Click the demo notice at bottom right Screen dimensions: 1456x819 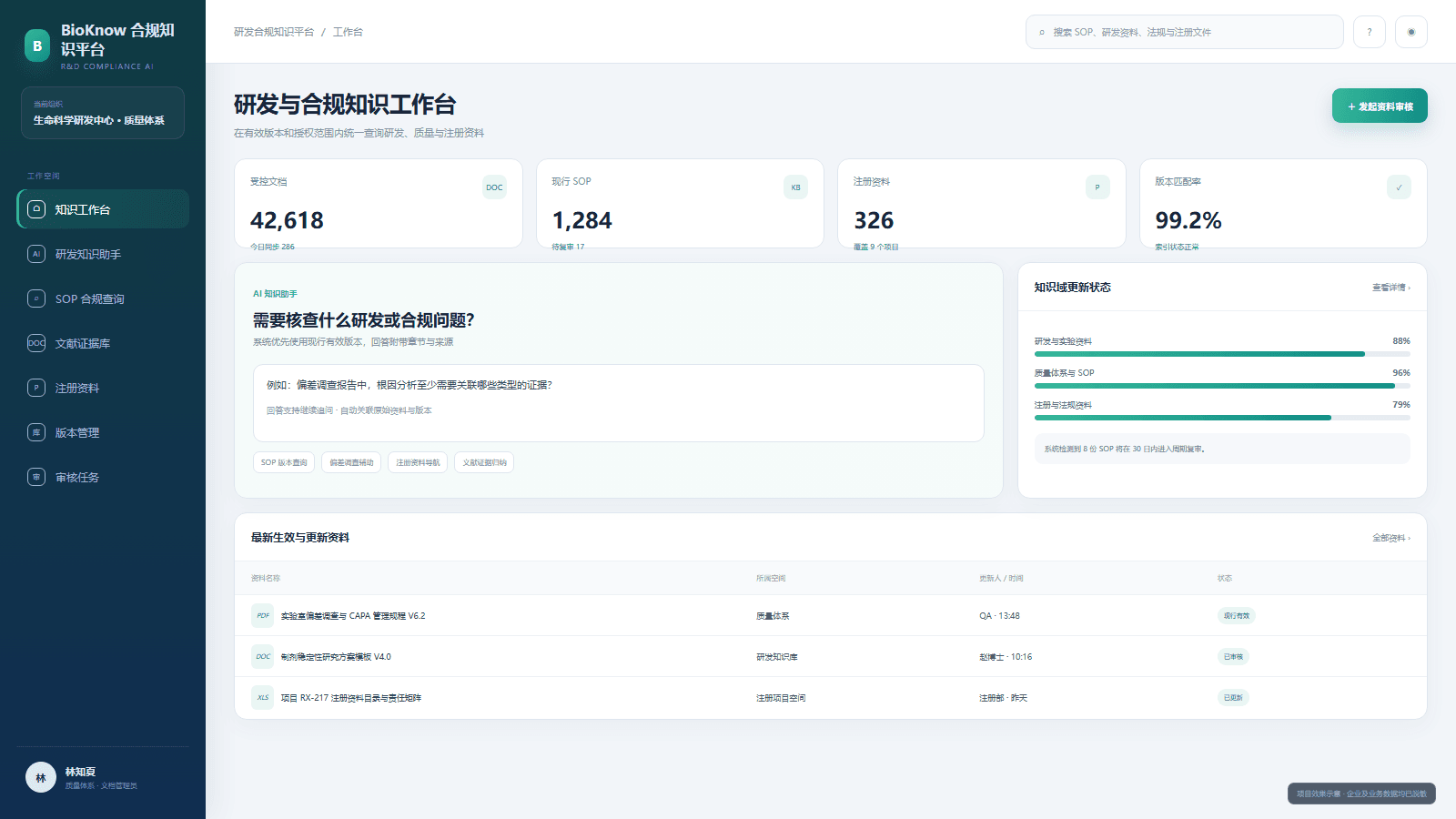point(1361,794)
